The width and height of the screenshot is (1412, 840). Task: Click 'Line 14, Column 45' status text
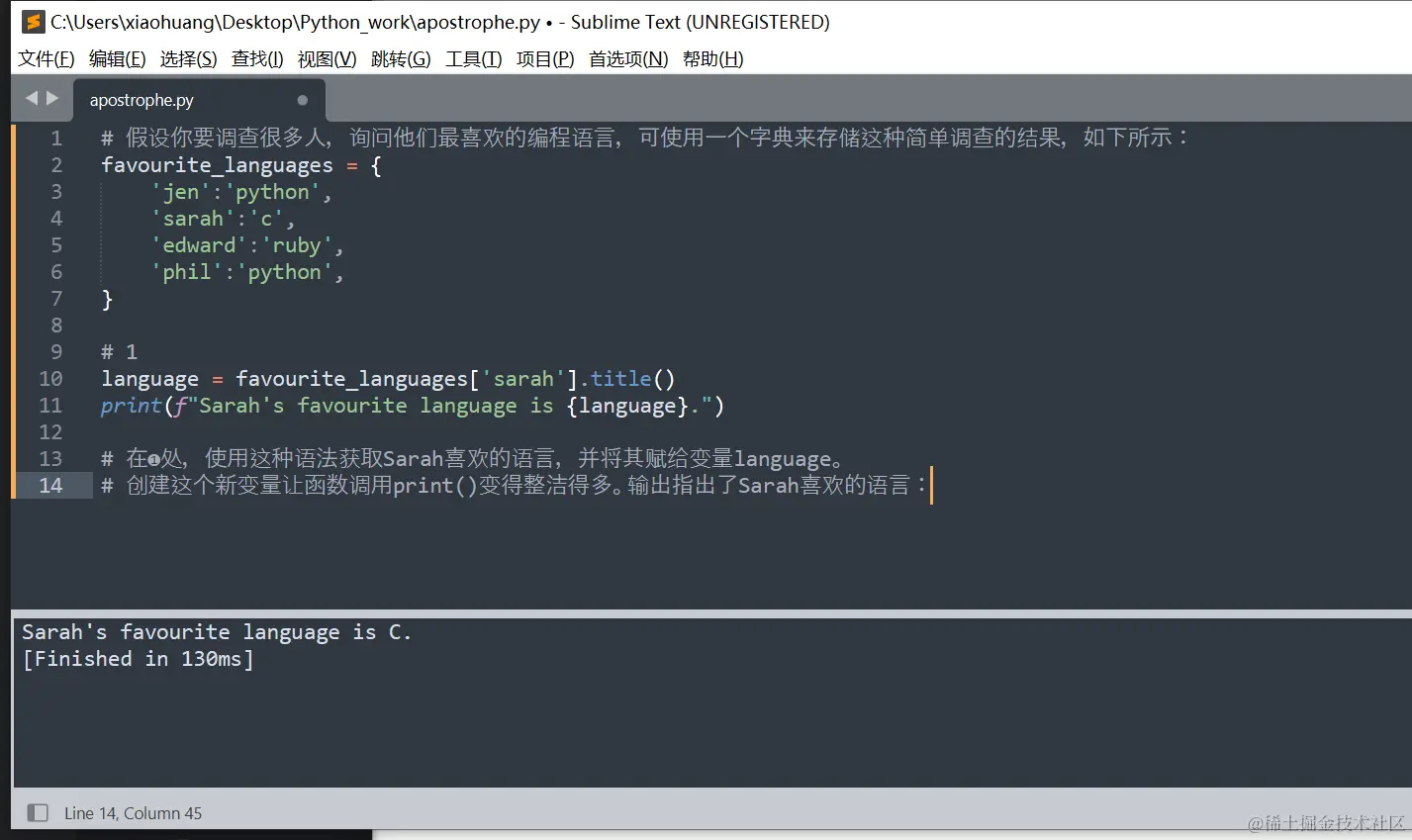click(133, 813)
